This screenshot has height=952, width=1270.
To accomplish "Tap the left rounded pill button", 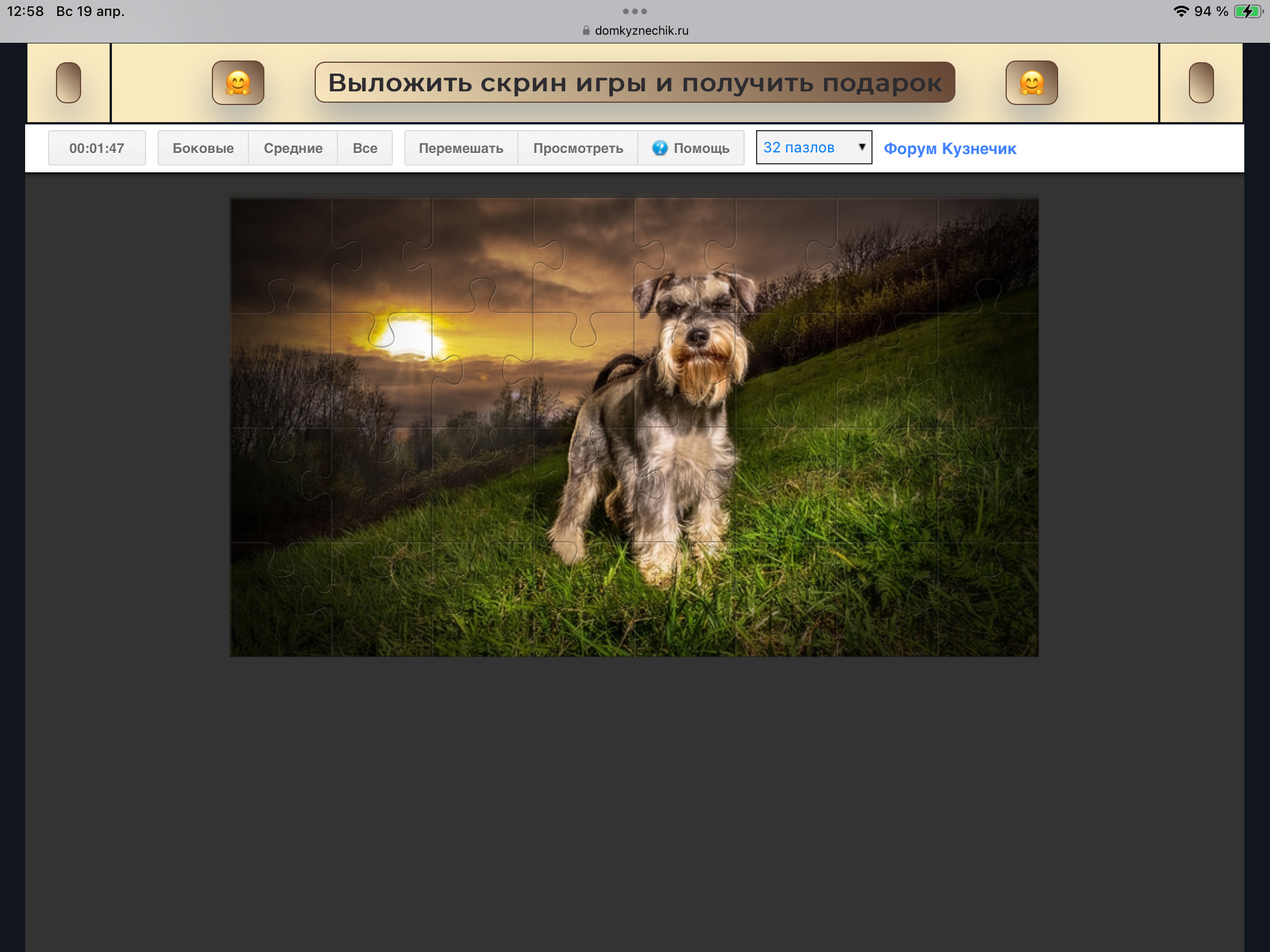I will 69,83.
